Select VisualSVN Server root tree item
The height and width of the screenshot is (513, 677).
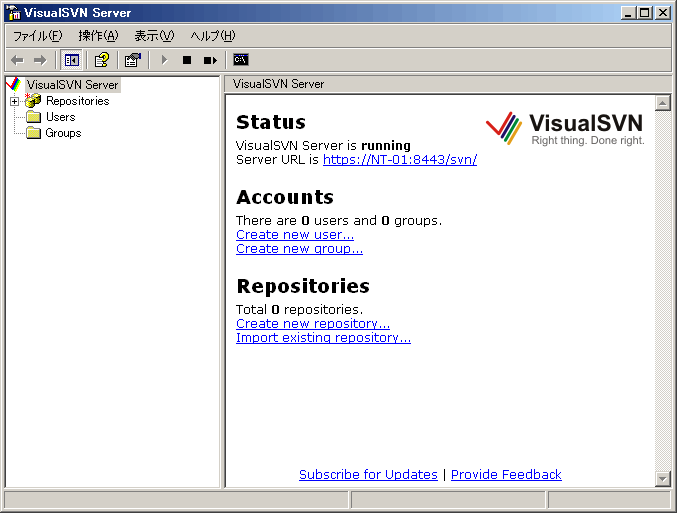[73, 85]
